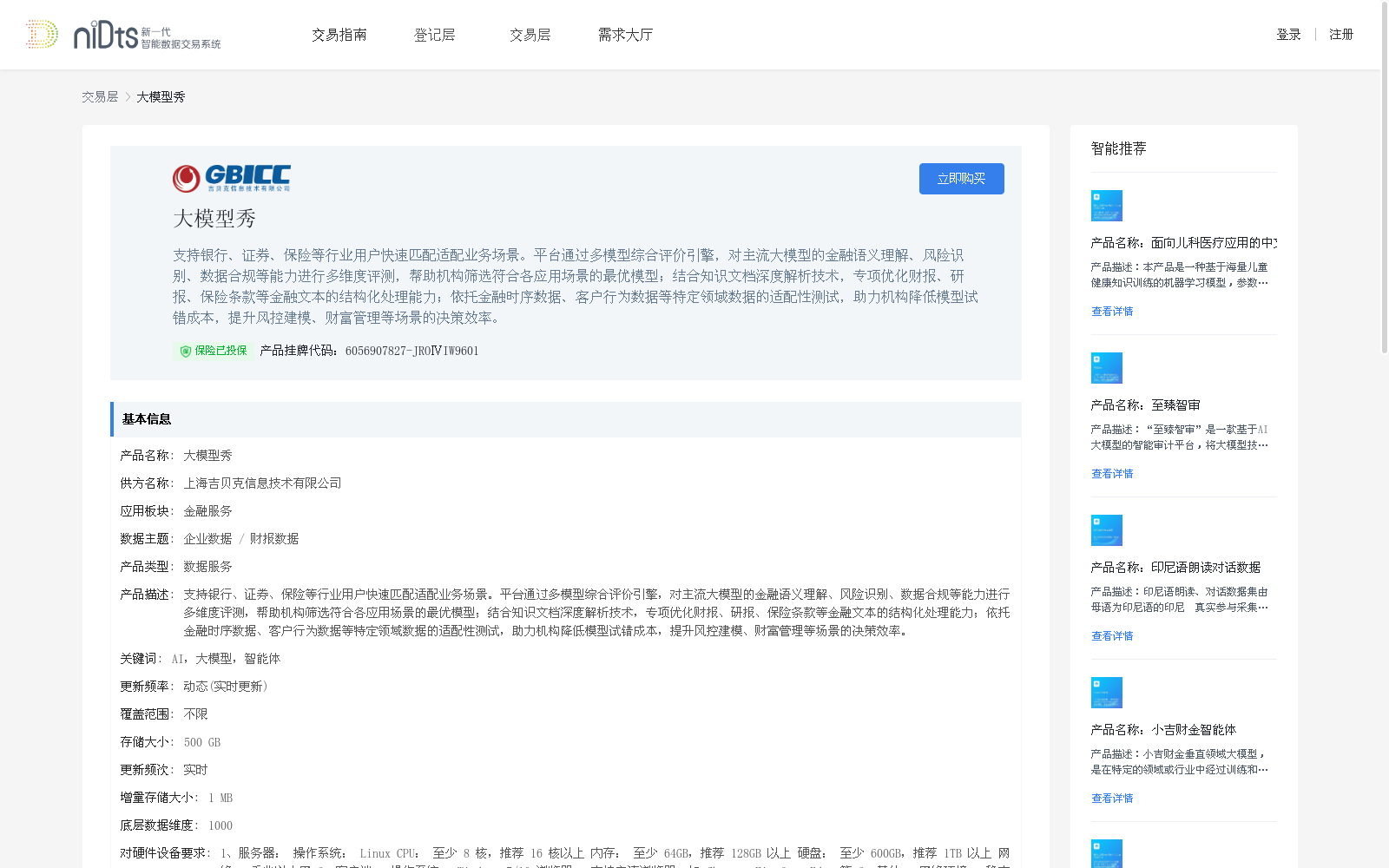1389x868 pixels.
Task: Open the 交易层 menu
Action: point(530,35)
